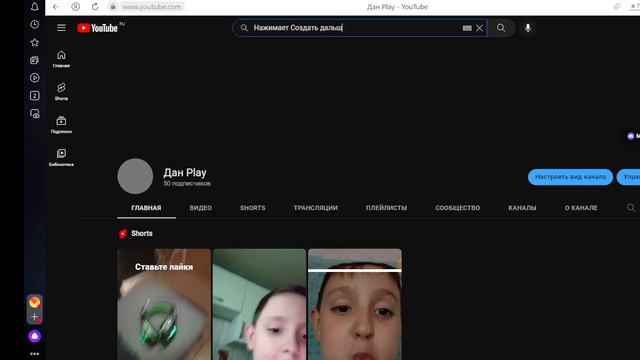Image resolution: width=640 pixels, height=360 pixels.
Task: Open the pinned orange app icon in browser sidebar
Action: 35,302
